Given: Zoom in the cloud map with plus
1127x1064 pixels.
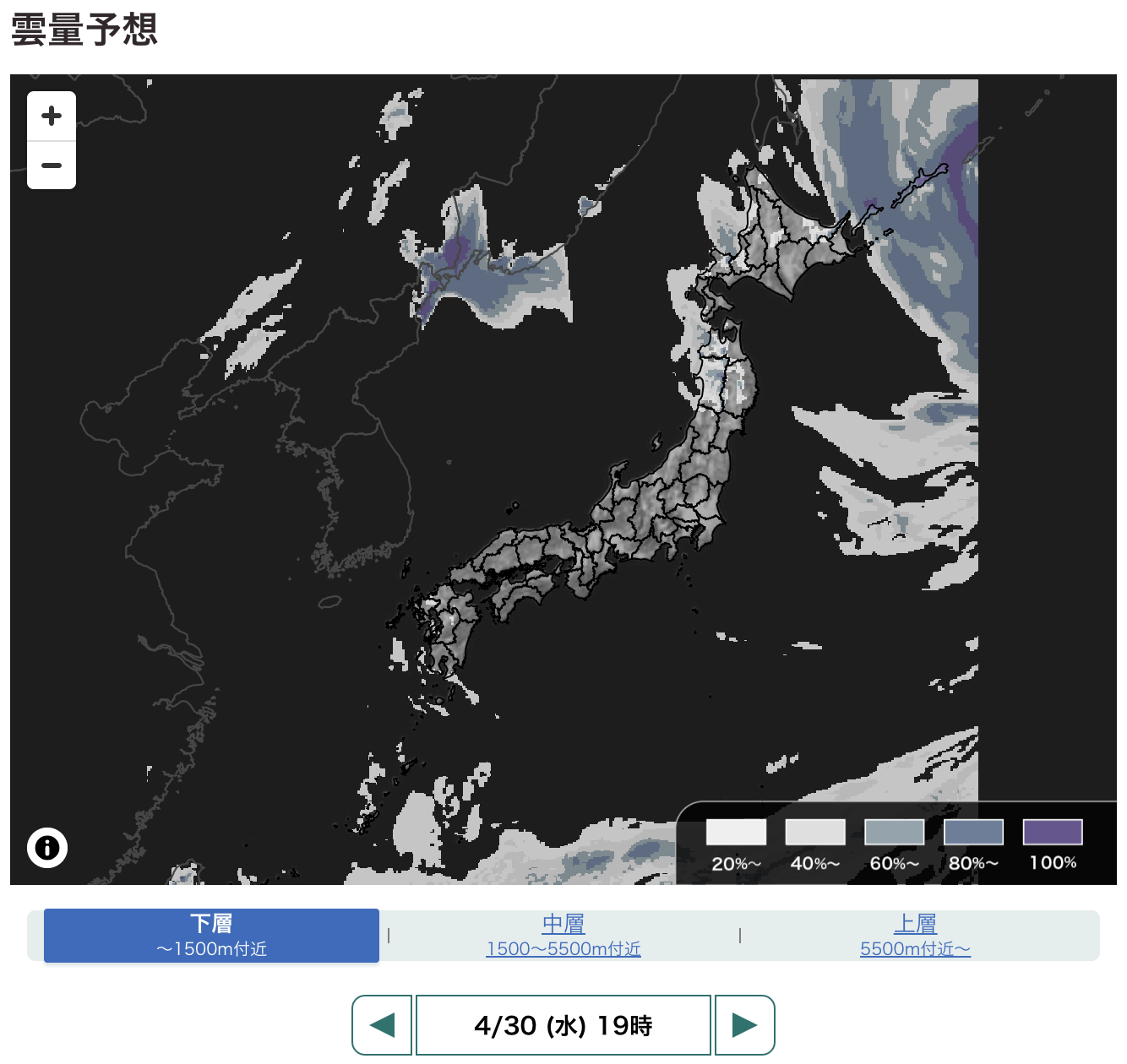Looking at the screenshot, I should [52, 116].
